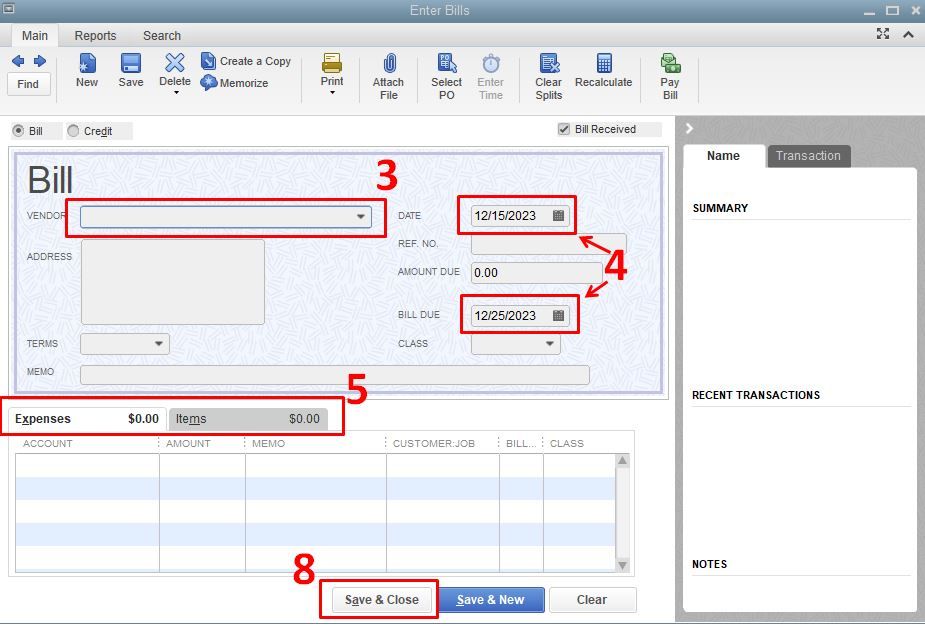Click the Save disk icon
This screenshot has height=626, width=925.
[130, 63]
